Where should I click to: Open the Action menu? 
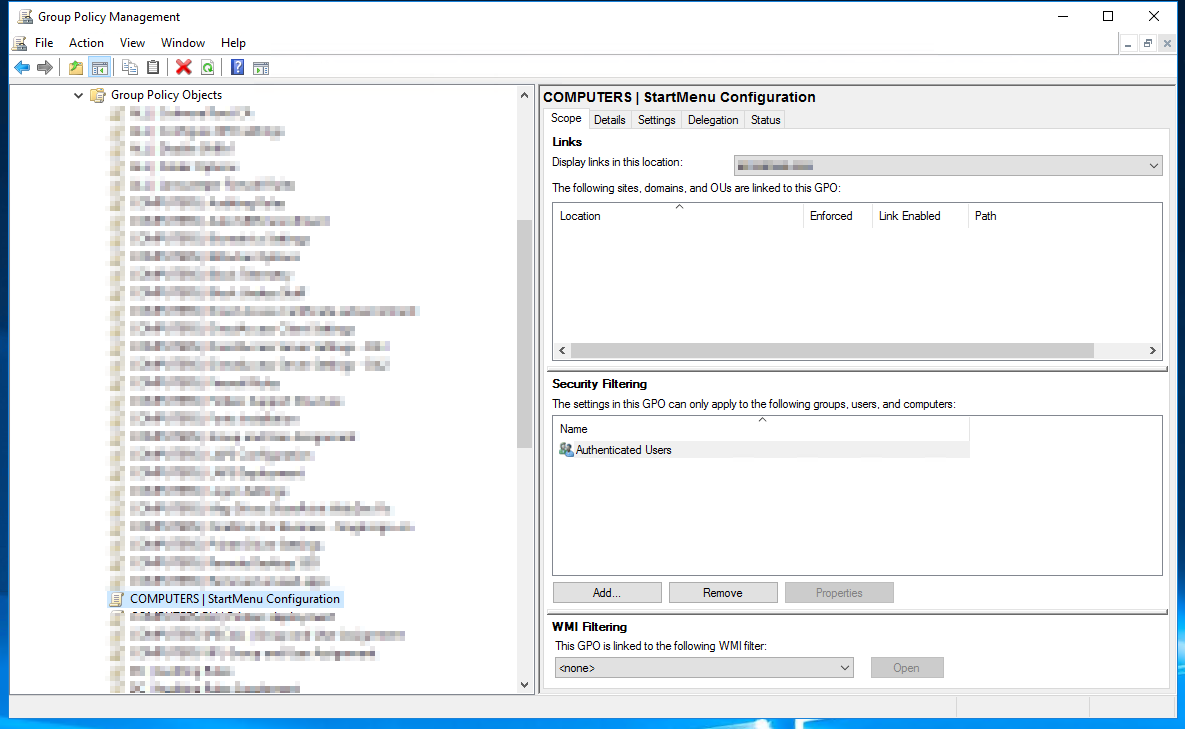point(86,43)
